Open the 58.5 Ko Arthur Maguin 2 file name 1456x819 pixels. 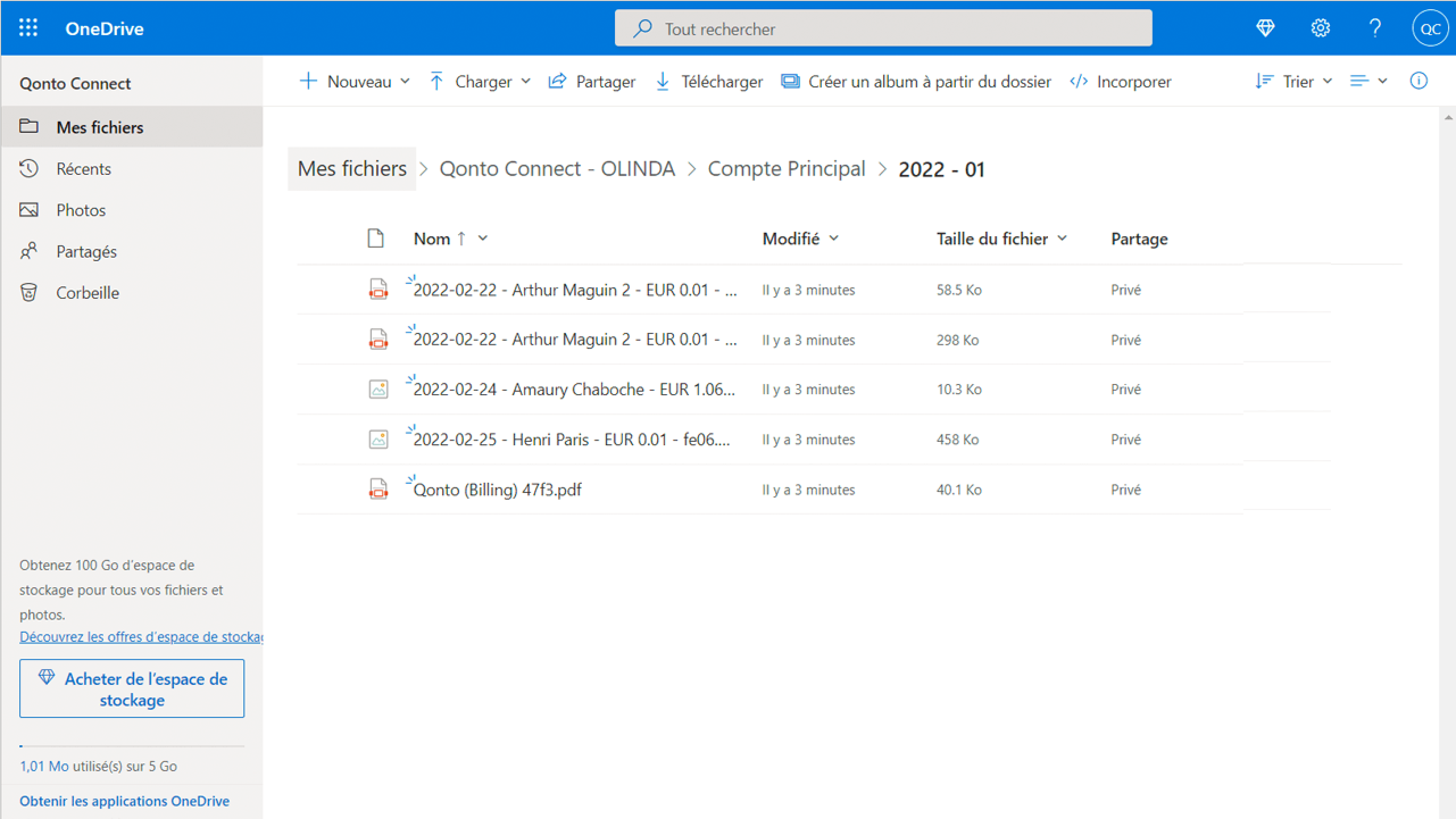[575, 290]
